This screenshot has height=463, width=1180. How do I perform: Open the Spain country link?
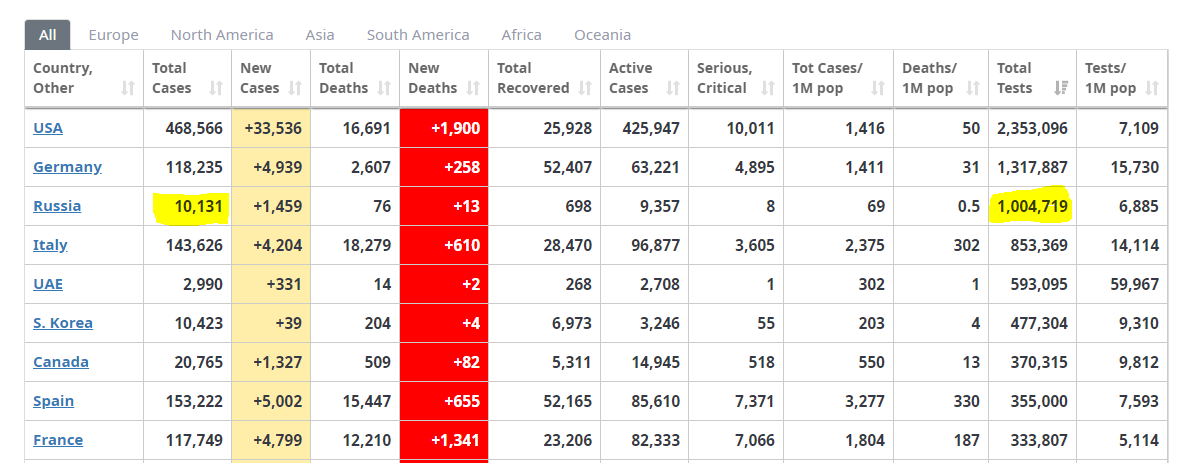53,401
